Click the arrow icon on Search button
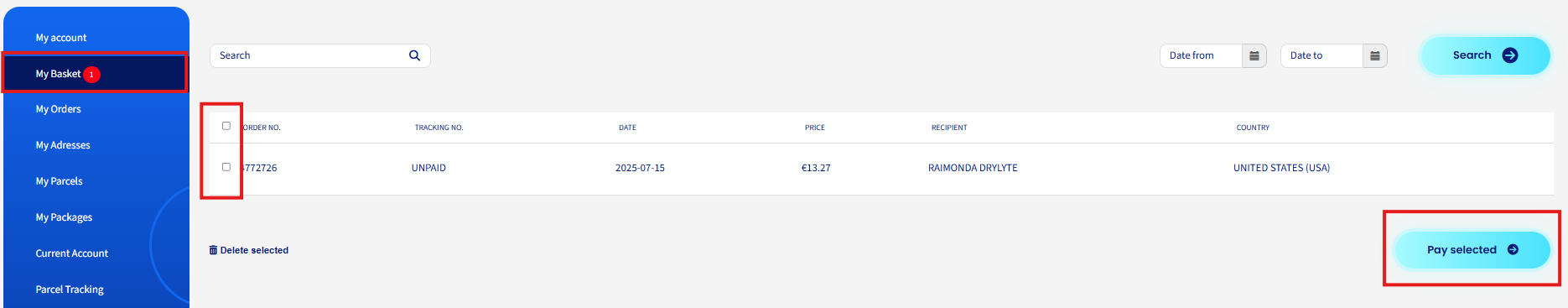The image size is (1568, 308). pyautogui.click(x=1510, y=55)
